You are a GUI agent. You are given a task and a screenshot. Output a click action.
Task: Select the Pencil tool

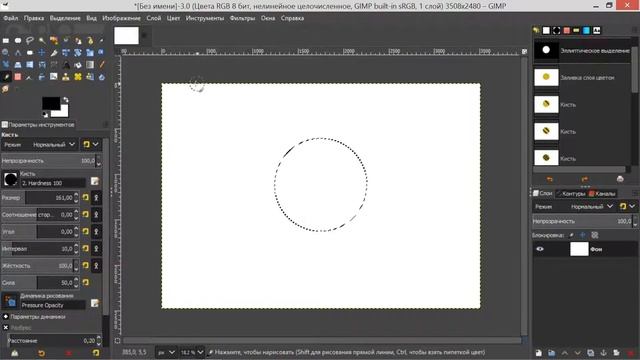[x=102, y=64]
